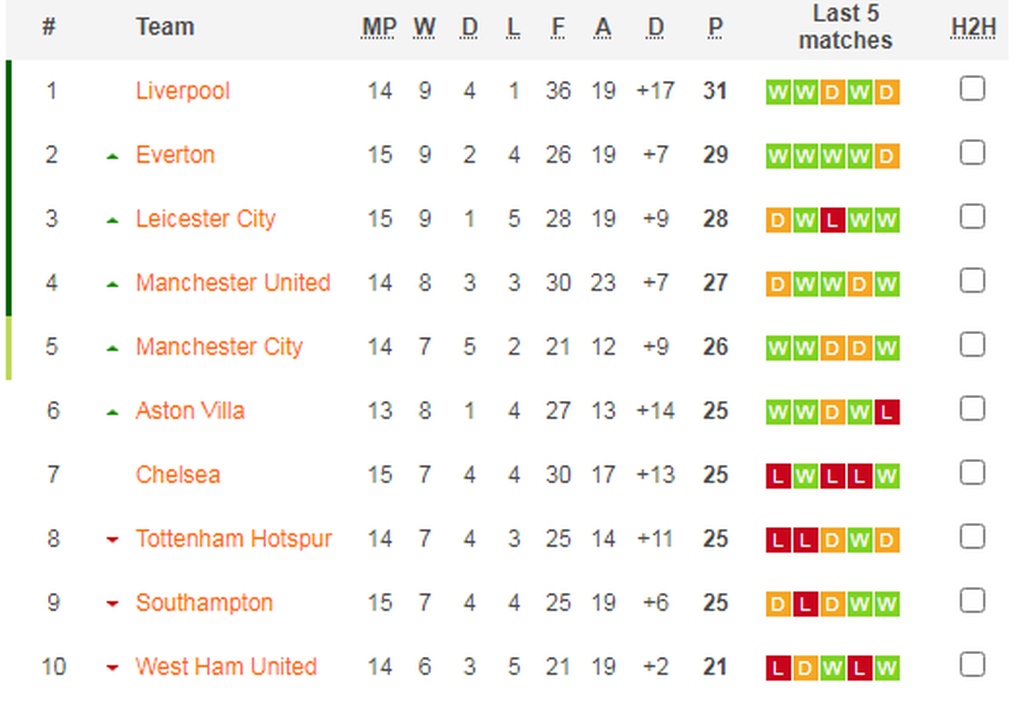The height and width of the screenshot is (702, 1024).
Task: Click Everton's green up-arrow position icon
Action: tap(113, 156)
